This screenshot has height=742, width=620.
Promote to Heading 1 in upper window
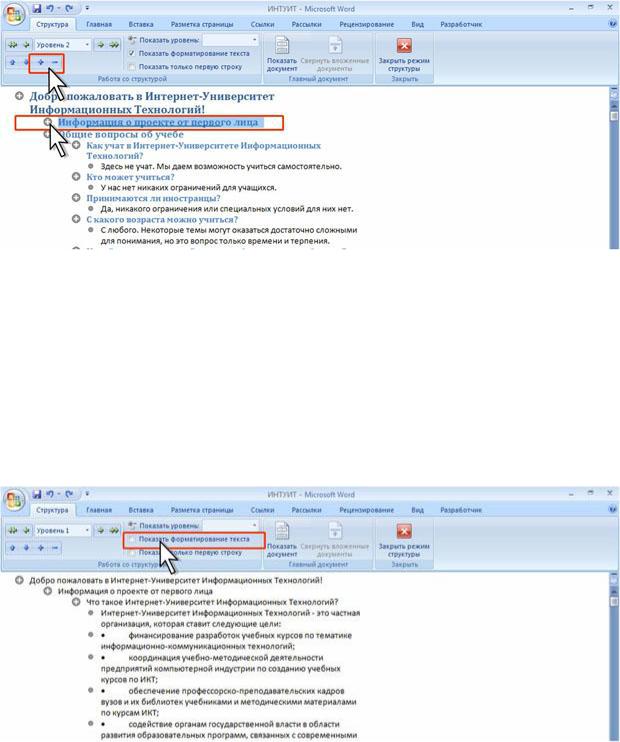click(13, 45)
